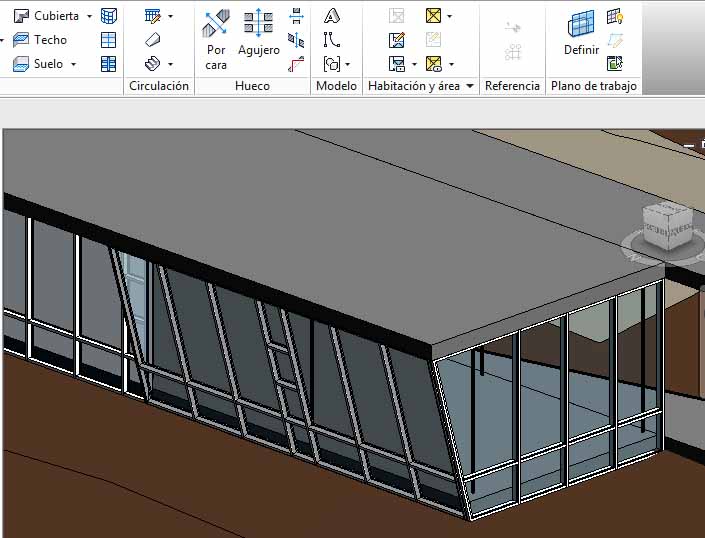This screenshot has width=705, height=538.
Task: Click the model line tool
Action: (332, 40)
